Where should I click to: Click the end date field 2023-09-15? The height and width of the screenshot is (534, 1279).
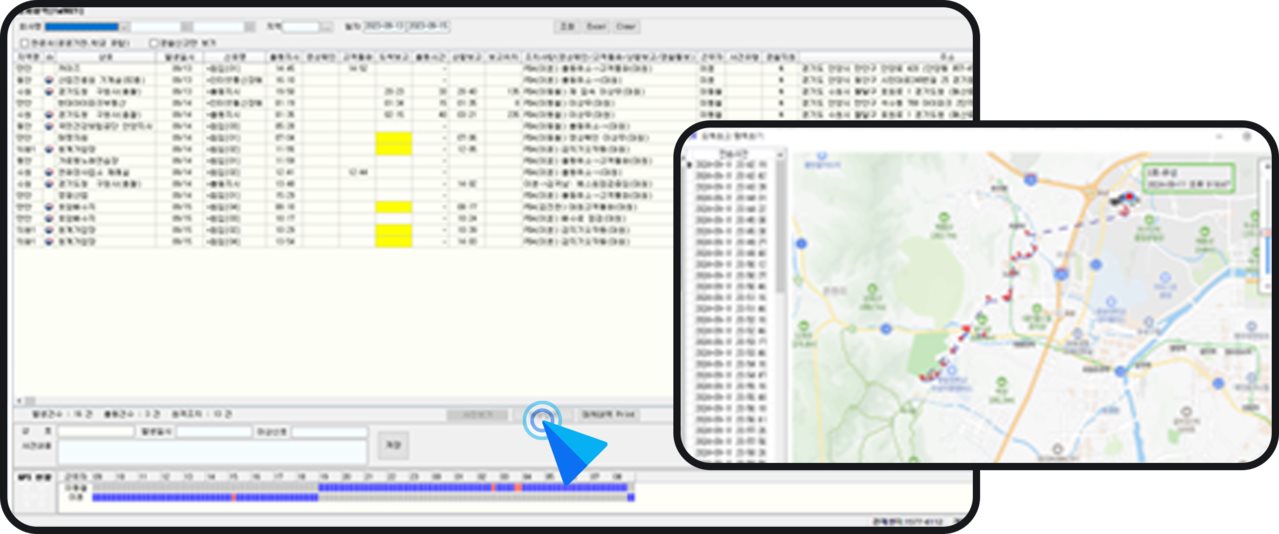click(x=427, y=25)
